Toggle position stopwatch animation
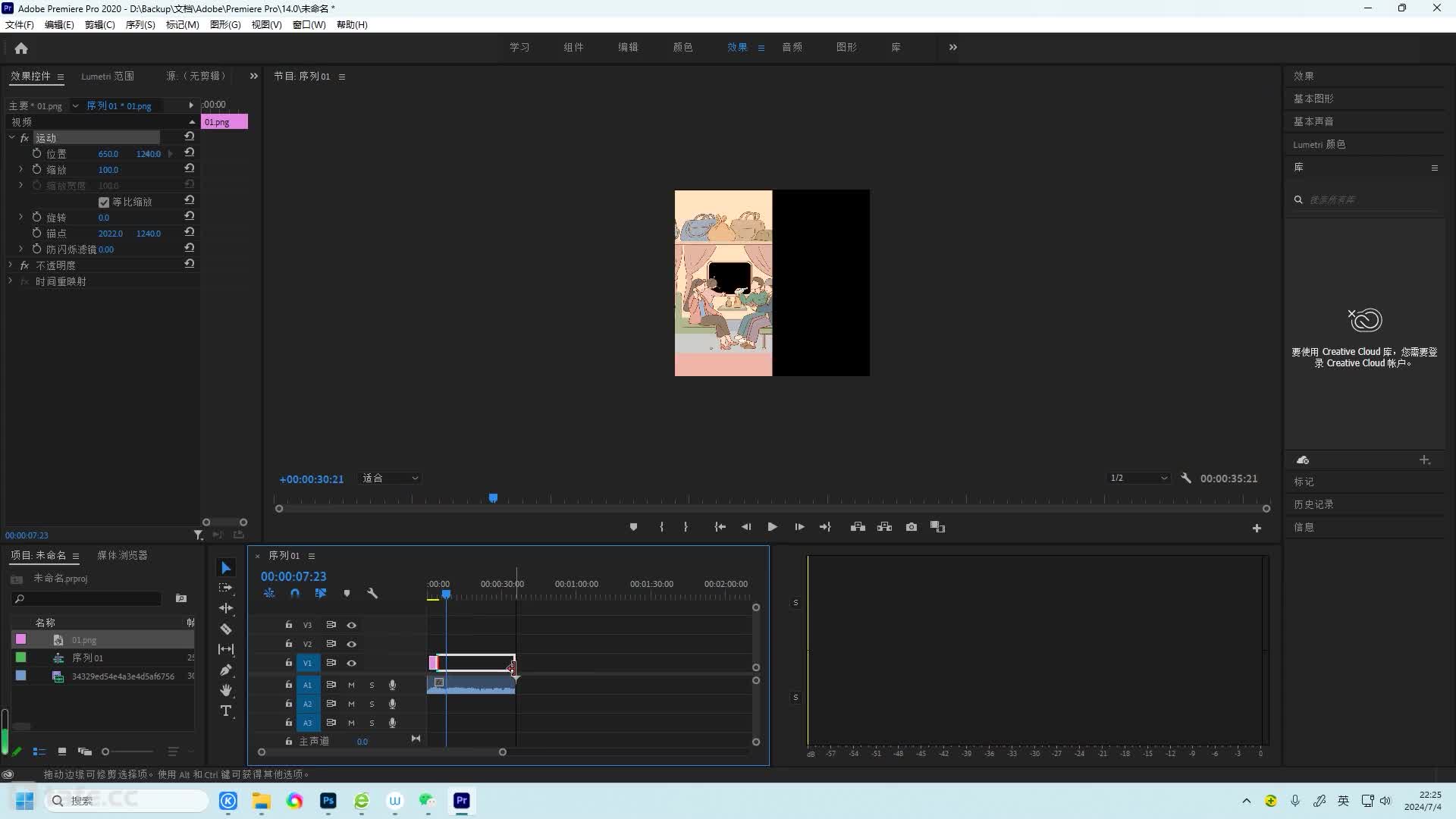Viewport: 1456px width, 819px height. (x=36, y=153)
